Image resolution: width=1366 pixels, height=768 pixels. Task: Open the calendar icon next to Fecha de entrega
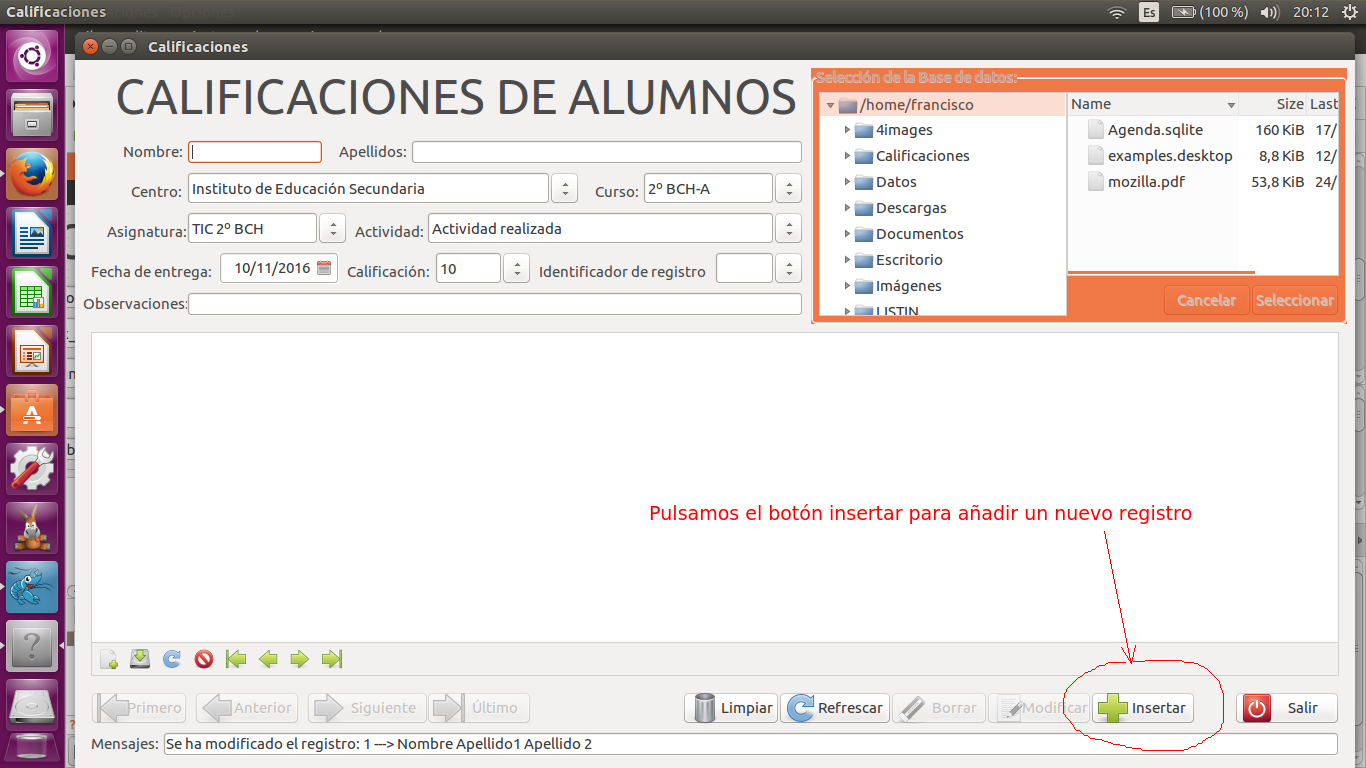[x=324, y=267]
